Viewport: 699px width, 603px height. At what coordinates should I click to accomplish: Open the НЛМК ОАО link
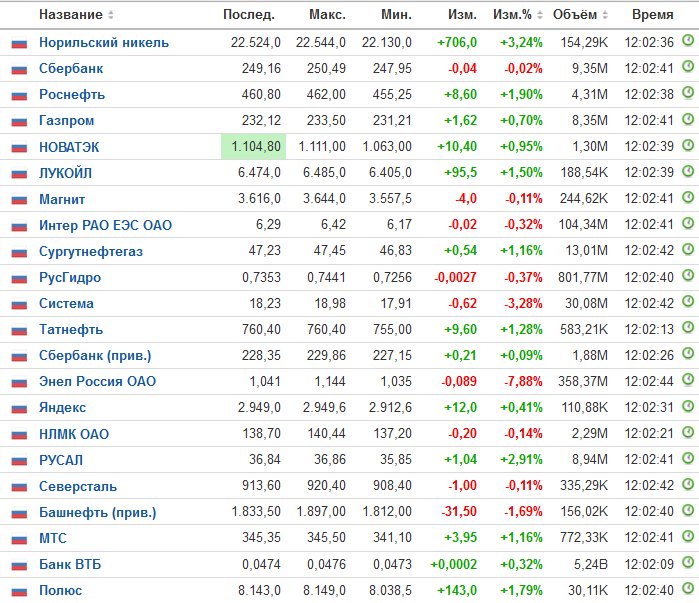74,434
